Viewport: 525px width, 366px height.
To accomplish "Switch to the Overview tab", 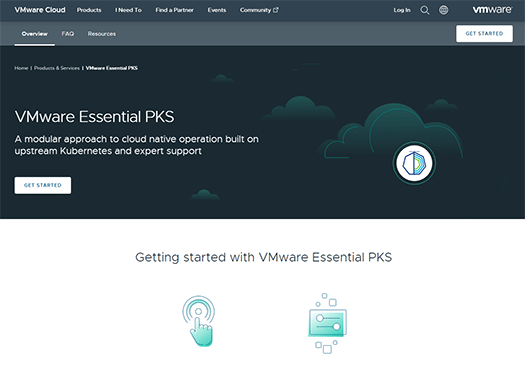I will [34, 34].
